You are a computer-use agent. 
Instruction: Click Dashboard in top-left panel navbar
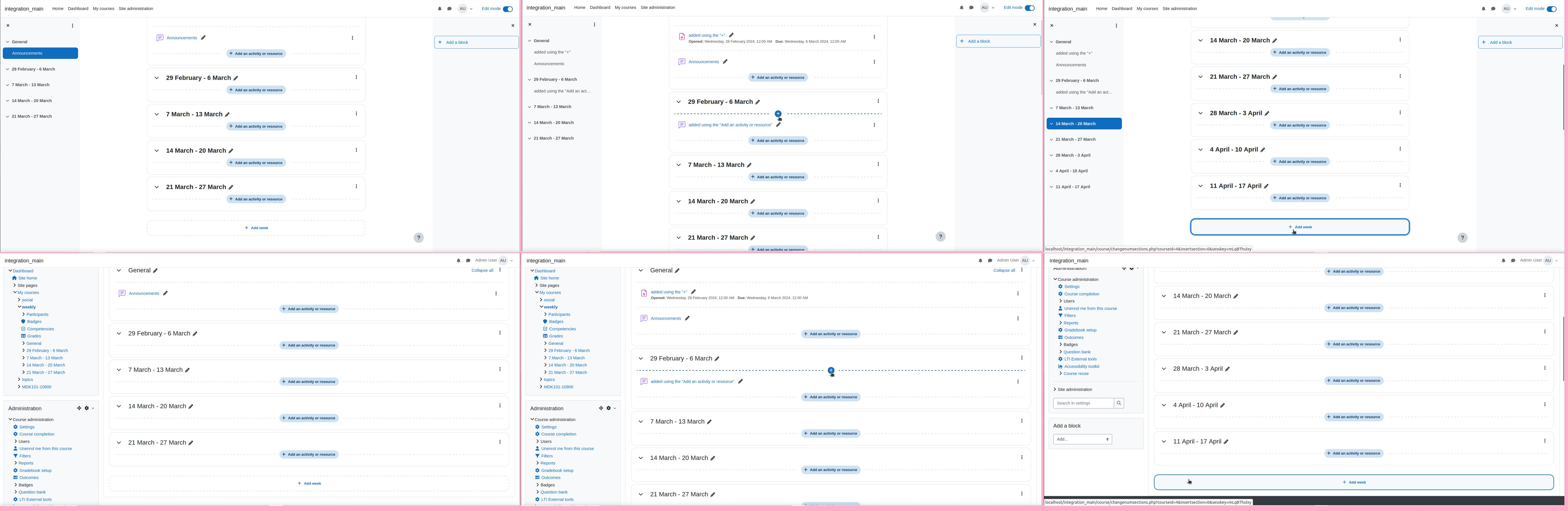(78, 9)
